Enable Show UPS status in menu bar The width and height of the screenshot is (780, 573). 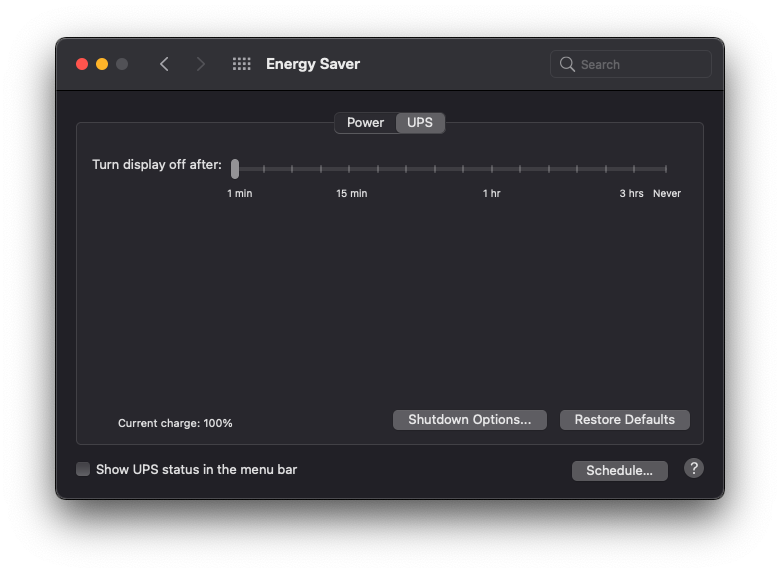coord(83,469)
